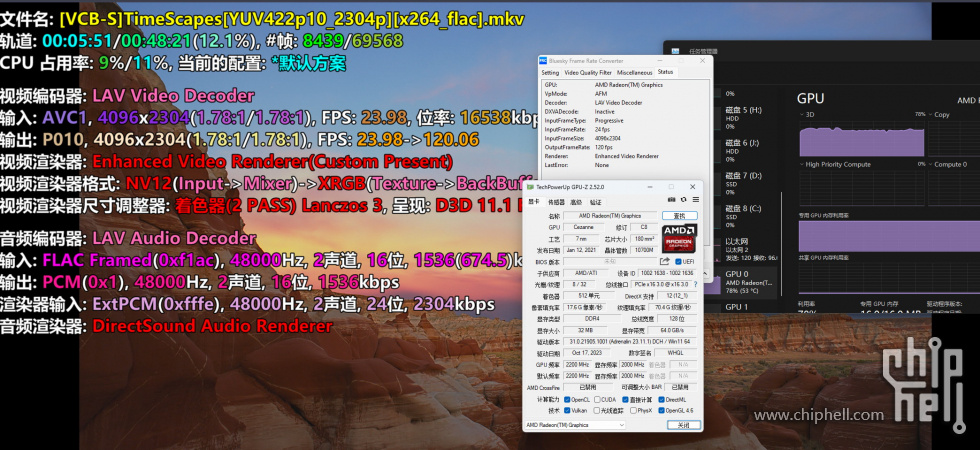Click the GPU-Z refresh icon

pos(684,199)
